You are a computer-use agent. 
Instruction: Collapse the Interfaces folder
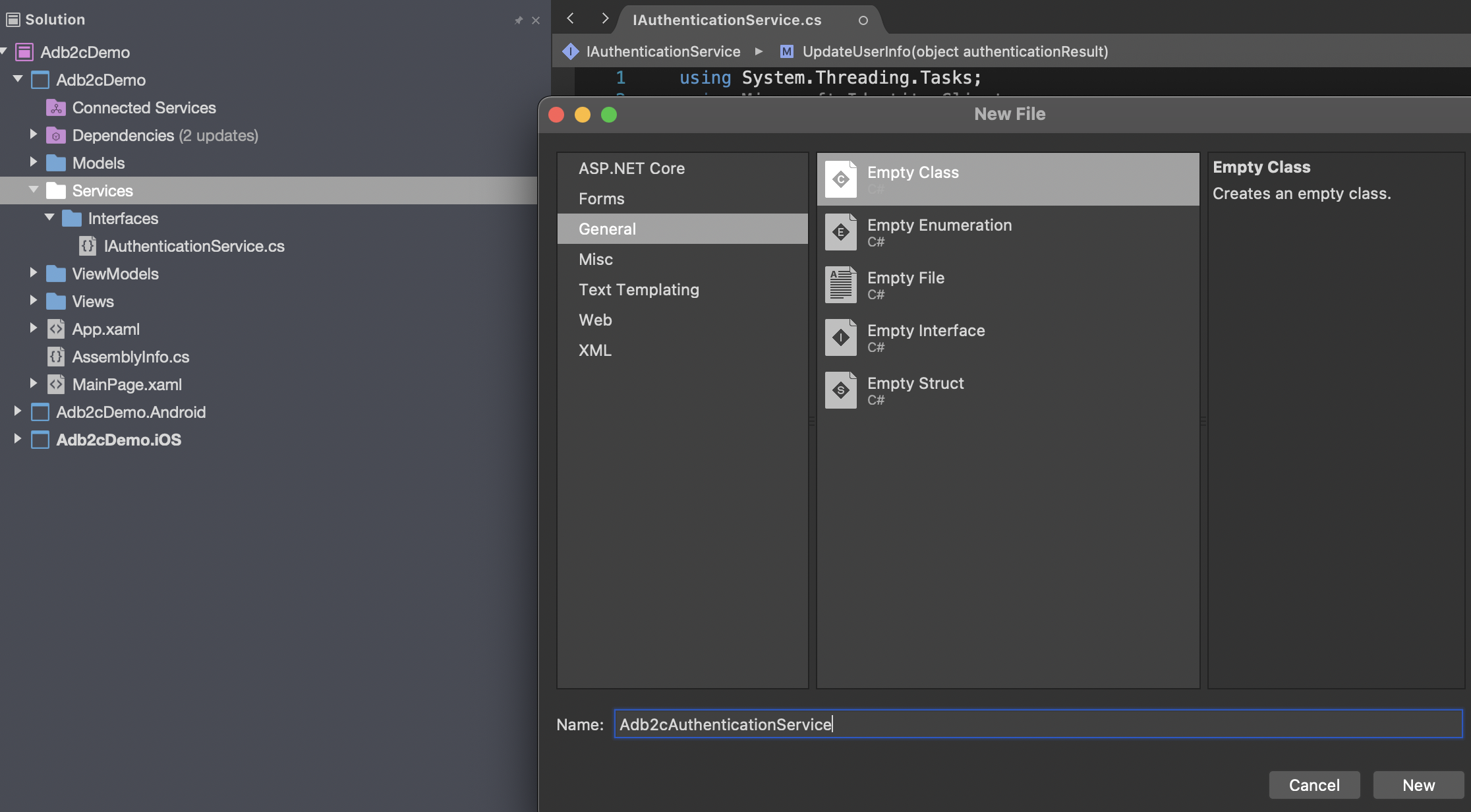[49, 217]
